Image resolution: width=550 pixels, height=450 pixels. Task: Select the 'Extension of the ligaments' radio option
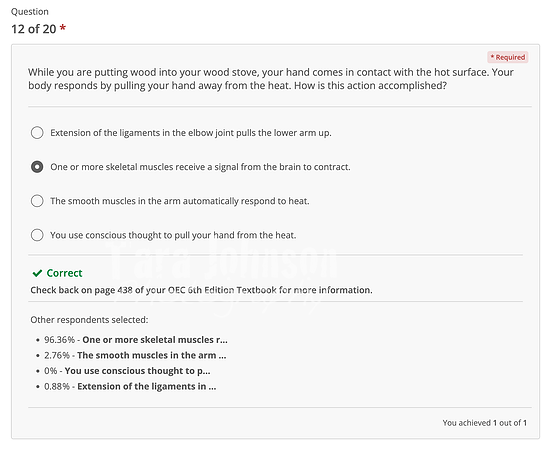(x=37, y=133)
